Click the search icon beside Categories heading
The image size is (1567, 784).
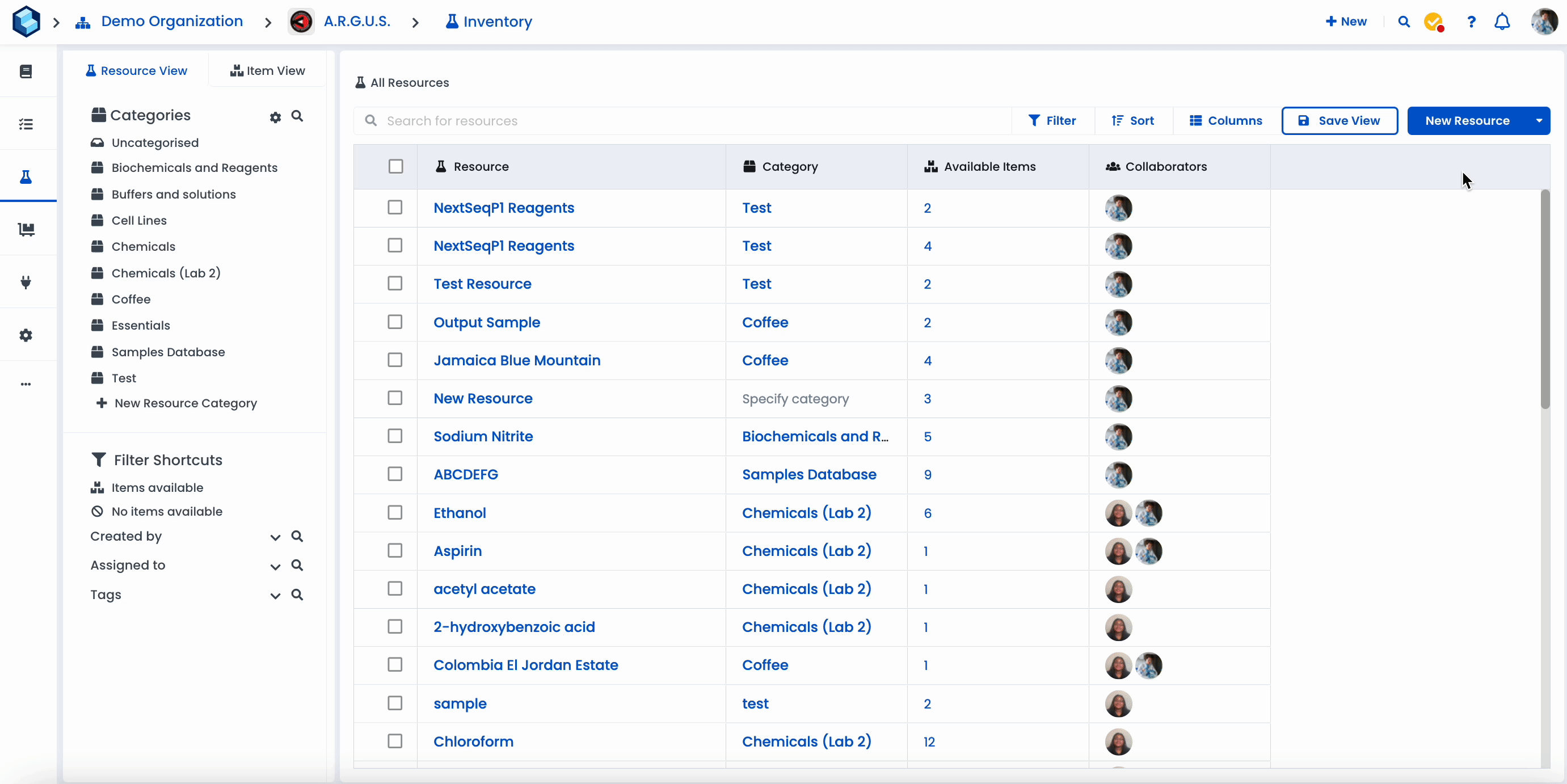[297, 116]
